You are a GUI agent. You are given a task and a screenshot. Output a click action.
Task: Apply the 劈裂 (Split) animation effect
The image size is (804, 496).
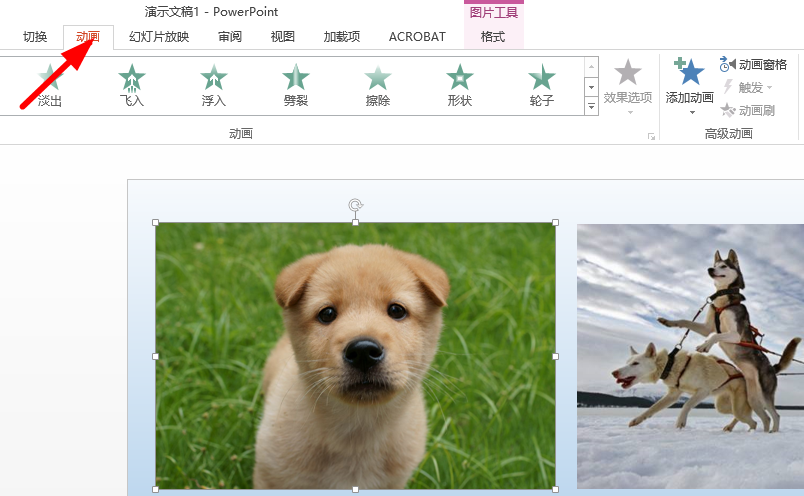(296, 86)
